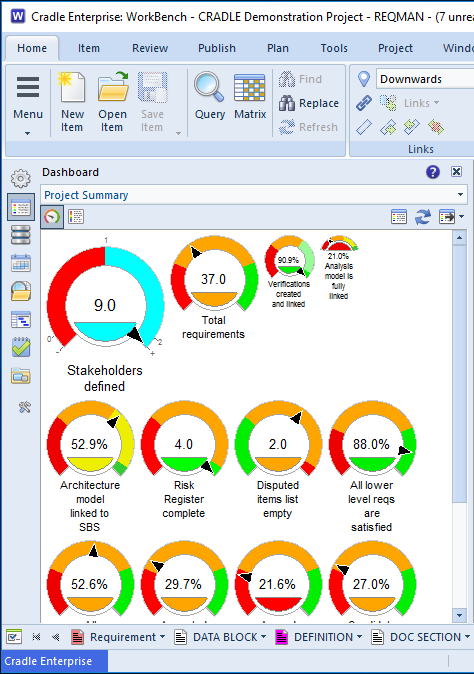Screen dimensions: 474x674
Task: Open the calendar table sidebar icon
Action: (21, 263)
